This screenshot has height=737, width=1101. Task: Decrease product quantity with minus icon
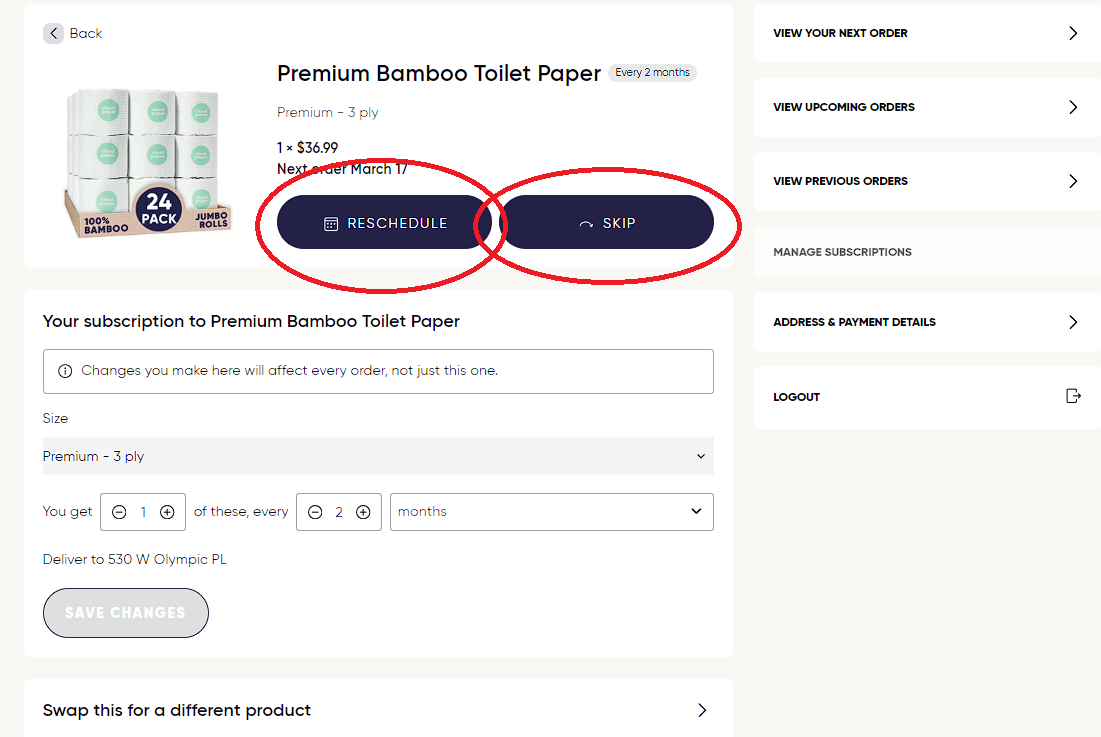(x=119, y=512)
